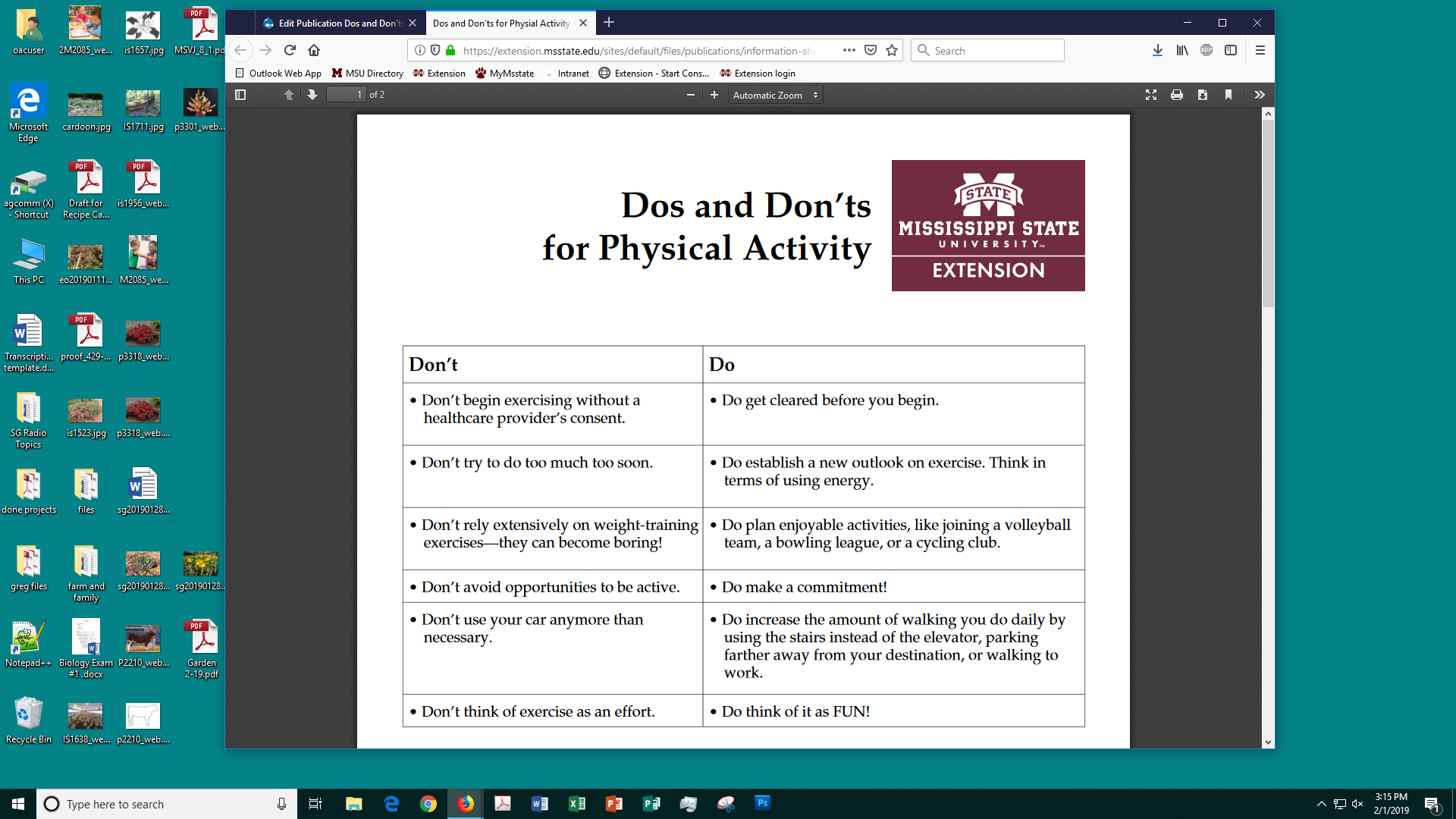Open a new Firefox tab
Viewport: 1456px width, 819px height.
coord(609,23)
